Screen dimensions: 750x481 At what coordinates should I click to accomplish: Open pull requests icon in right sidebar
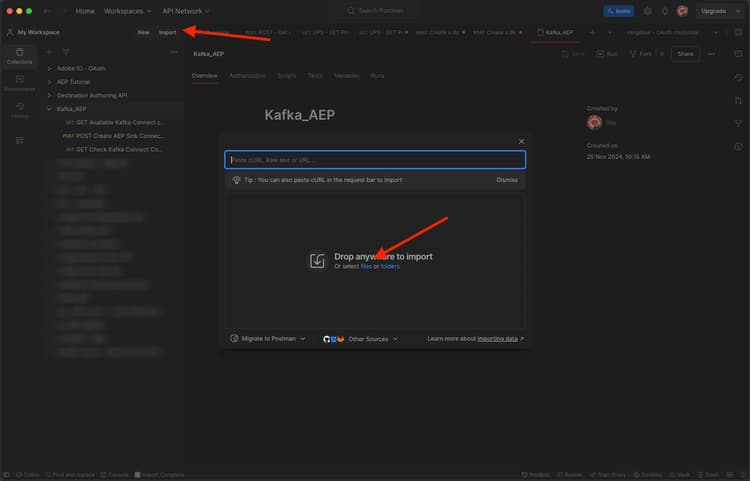point(739,100)
